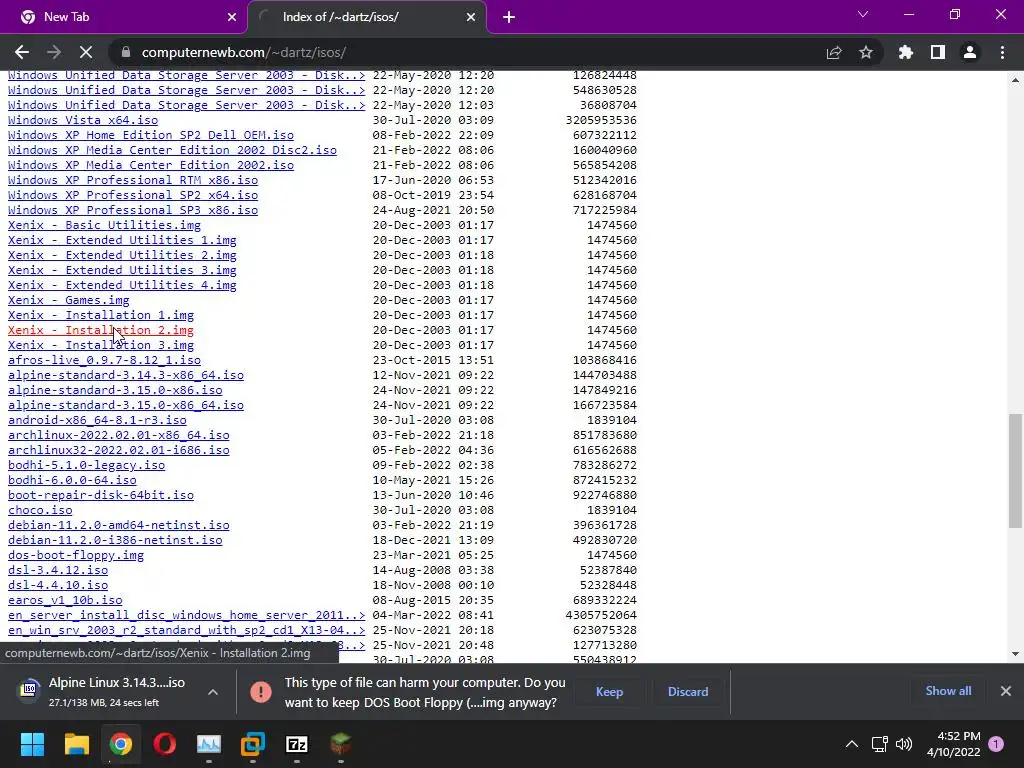
Task: Launch Opera from the taskbar
Action: pos(165,744)
